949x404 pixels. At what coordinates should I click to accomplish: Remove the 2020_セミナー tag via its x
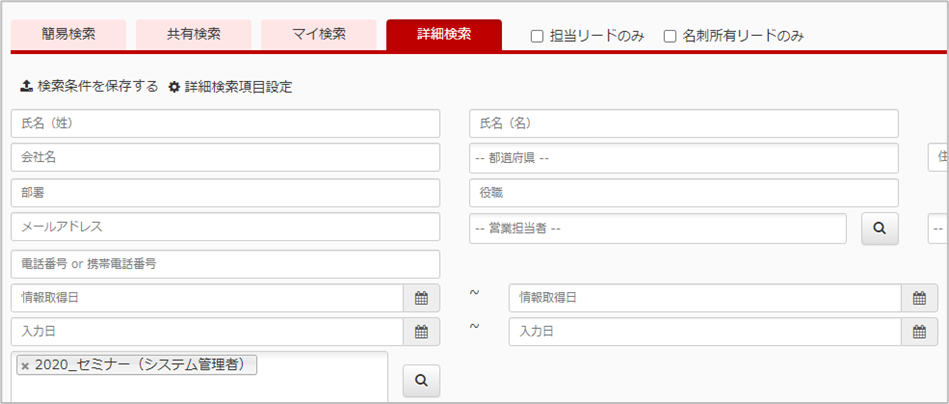click(25, 366)
